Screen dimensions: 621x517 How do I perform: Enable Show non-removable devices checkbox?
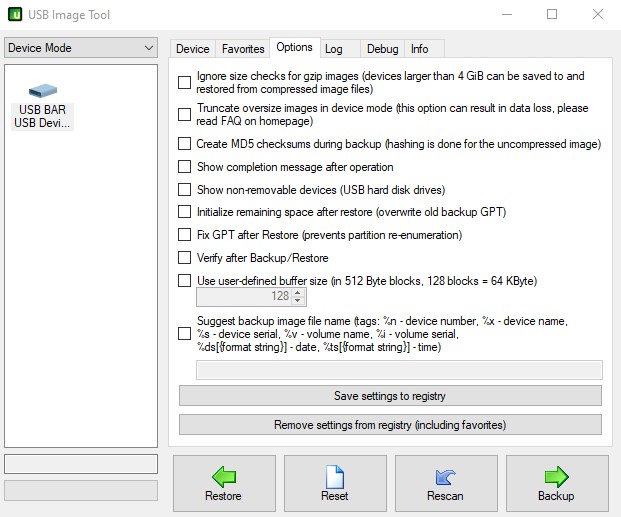(184, 190)
